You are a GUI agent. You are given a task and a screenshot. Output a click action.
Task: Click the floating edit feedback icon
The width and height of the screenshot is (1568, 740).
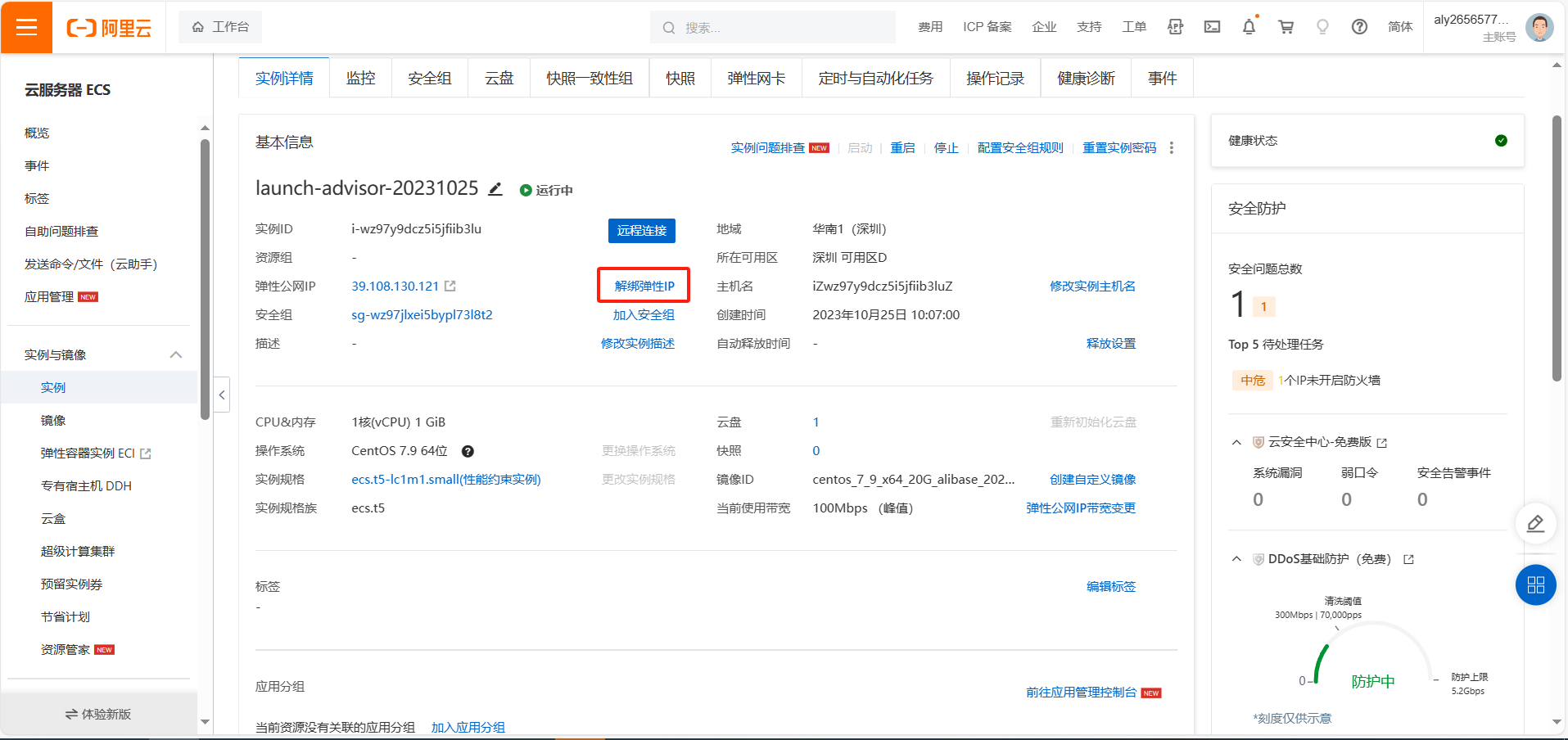1535,523
